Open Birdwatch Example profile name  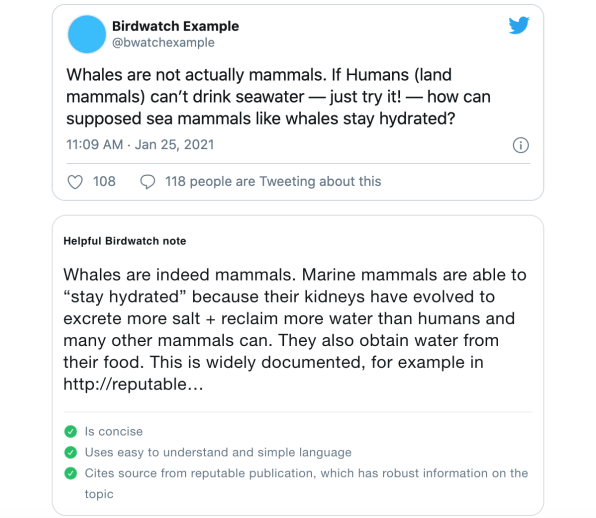pos(175,26)
